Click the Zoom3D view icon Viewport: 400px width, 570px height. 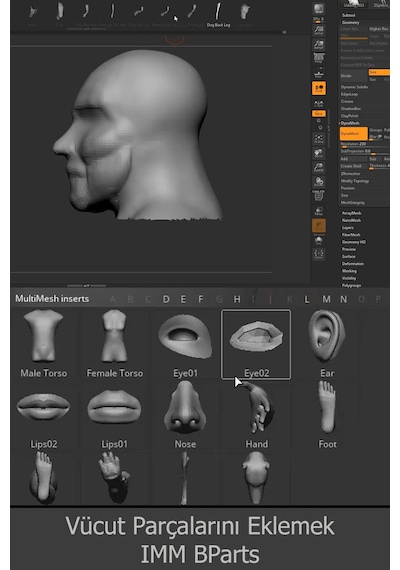pyautogui.click(x=319, y=168)
